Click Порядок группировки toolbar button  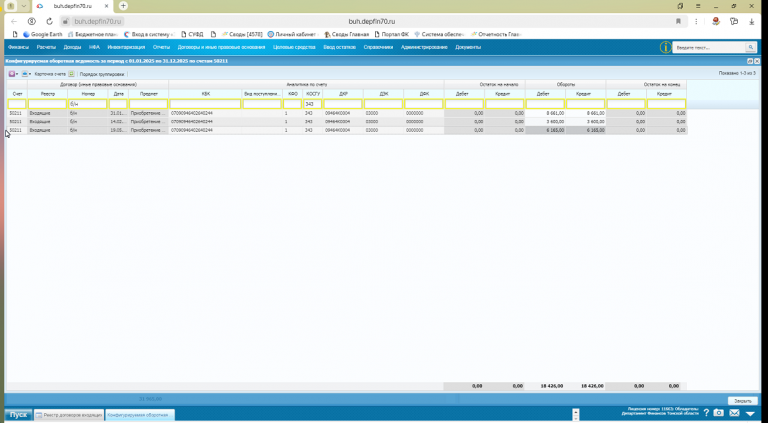[102, 74]
